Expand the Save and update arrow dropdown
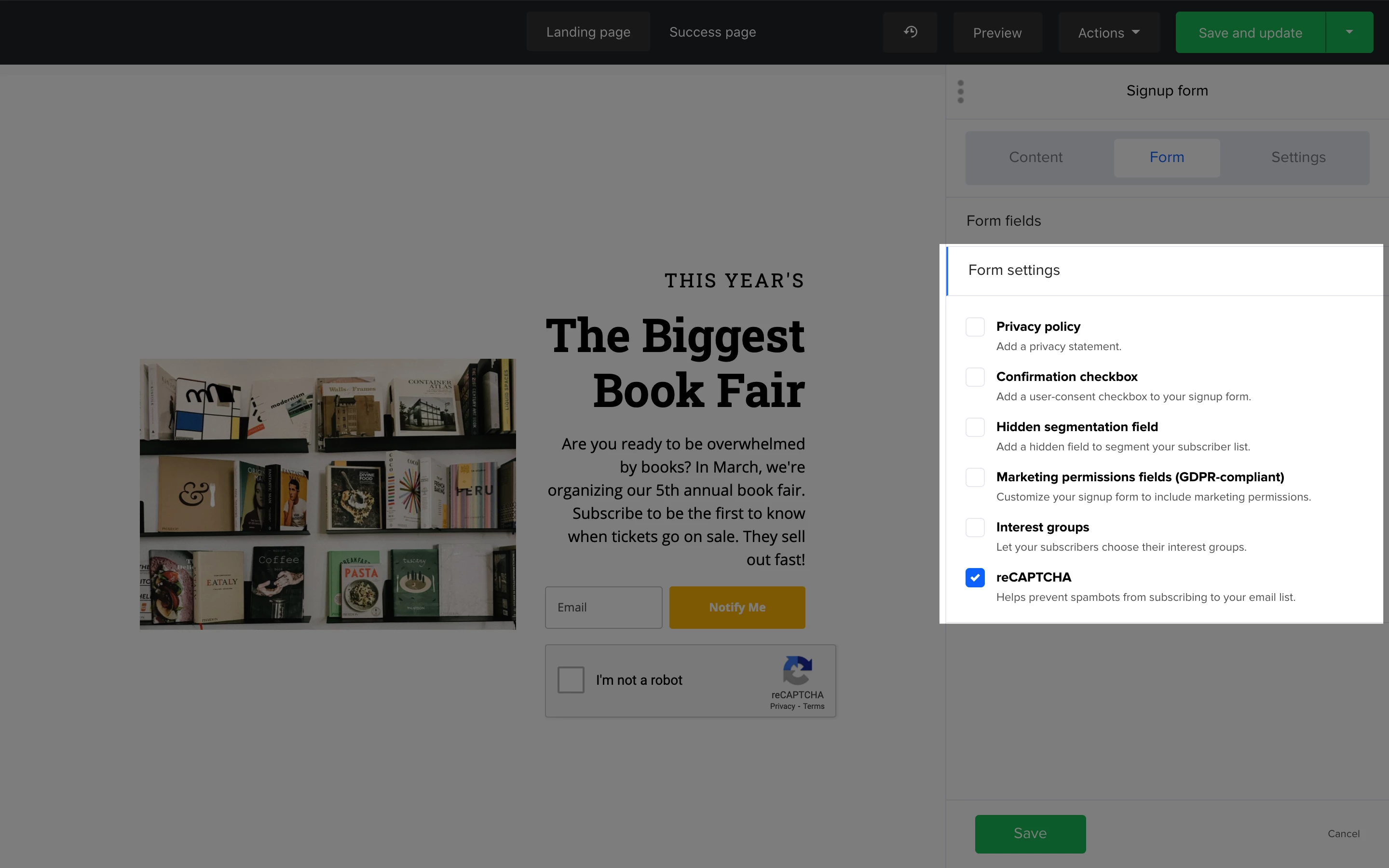1389x868 pixels. (x=1349, y=32)
